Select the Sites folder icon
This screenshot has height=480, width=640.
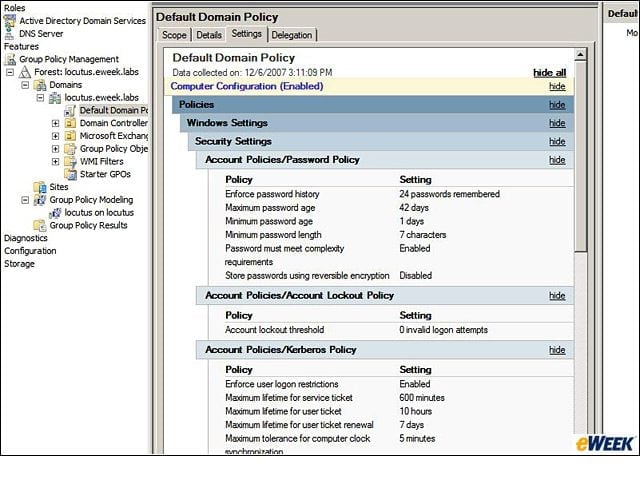click(40, 187)
